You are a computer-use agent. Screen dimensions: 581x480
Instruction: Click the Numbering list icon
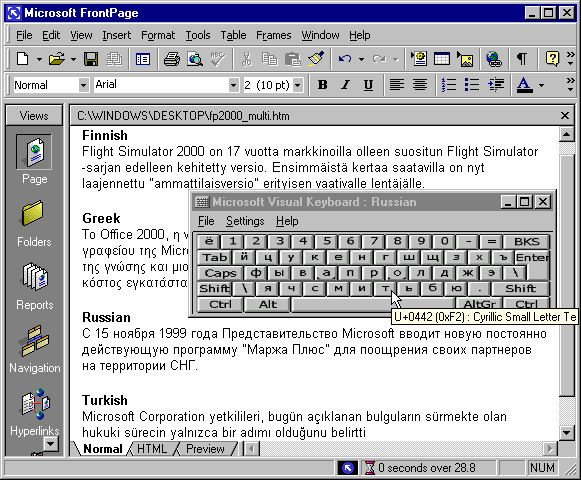[449, 85]
